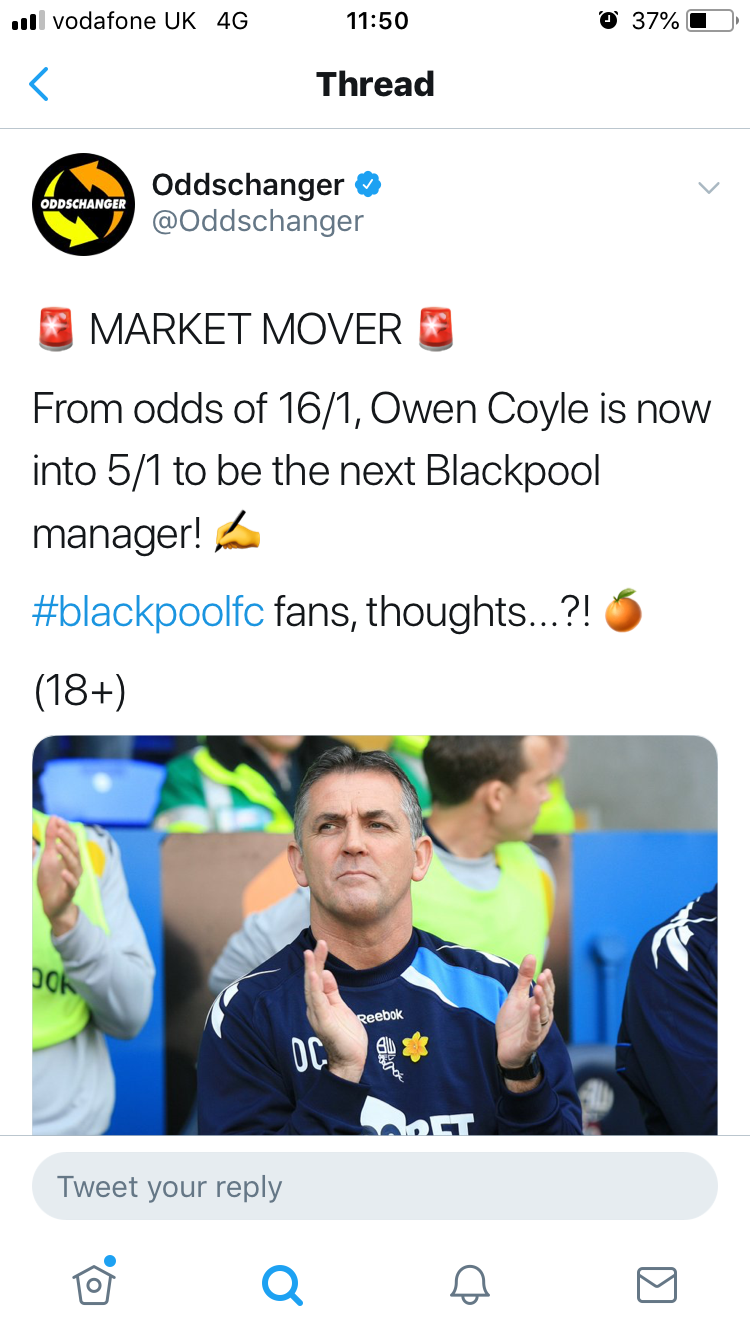The width and height of the screenshot is (750, 1334).
Task: Open the Notifications bell tab
Action: pos(469,1284)
